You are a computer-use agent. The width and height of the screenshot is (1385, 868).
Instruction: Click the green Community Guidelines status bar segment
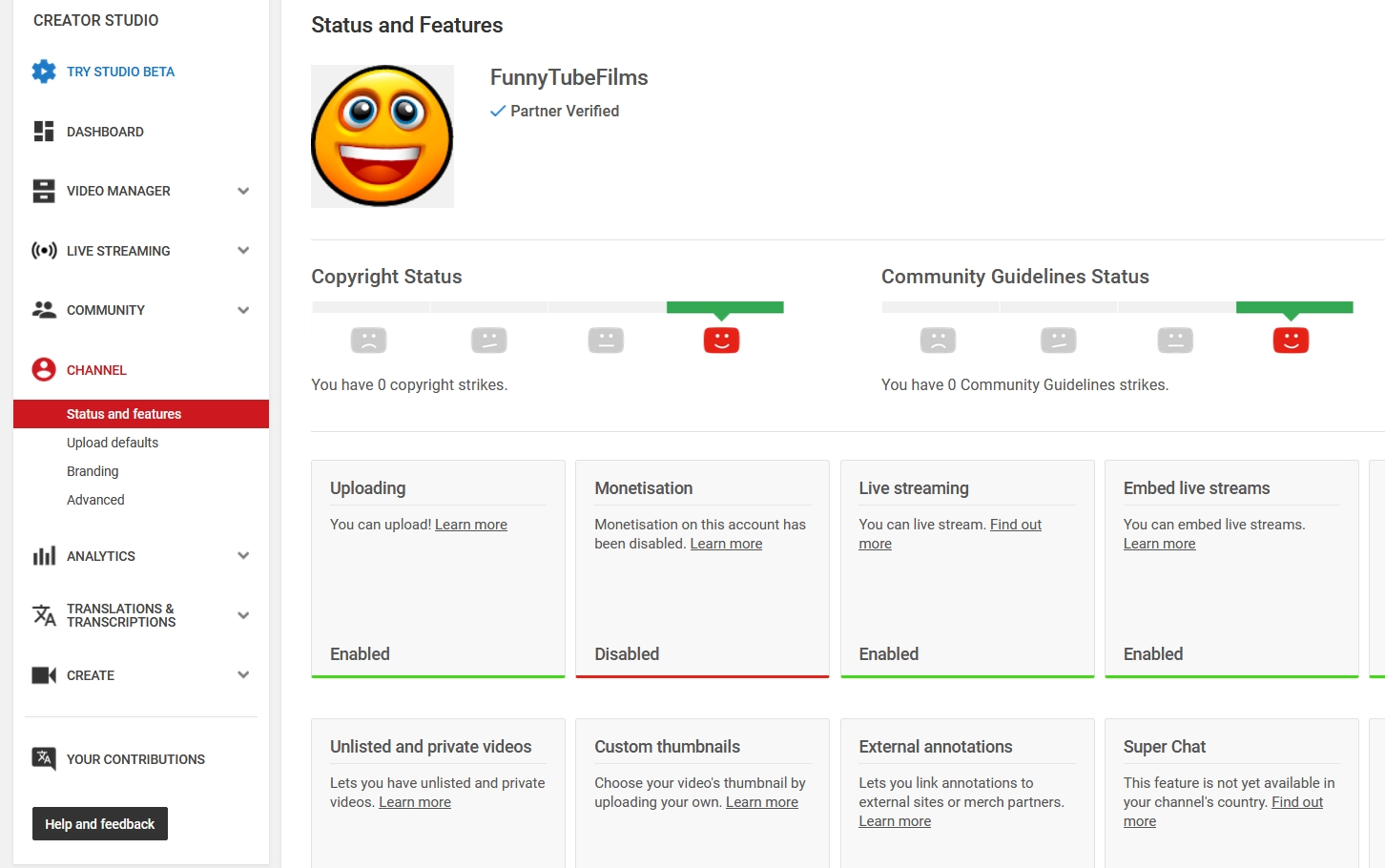pos(1294,307)
